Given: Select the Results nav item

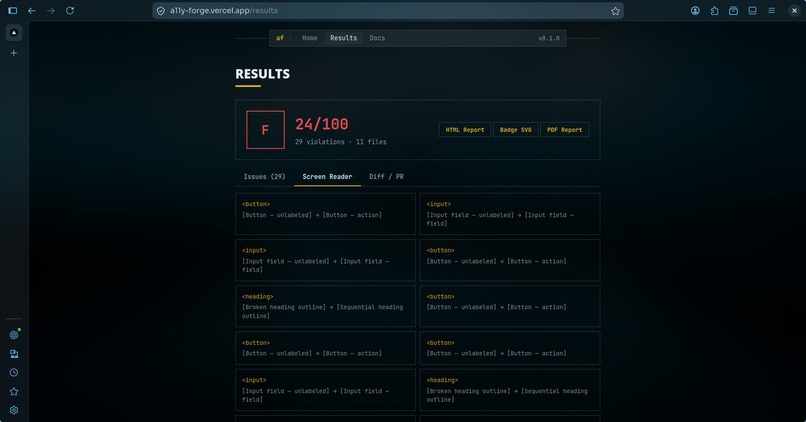Looking at the screenshot, I should 343,38.
